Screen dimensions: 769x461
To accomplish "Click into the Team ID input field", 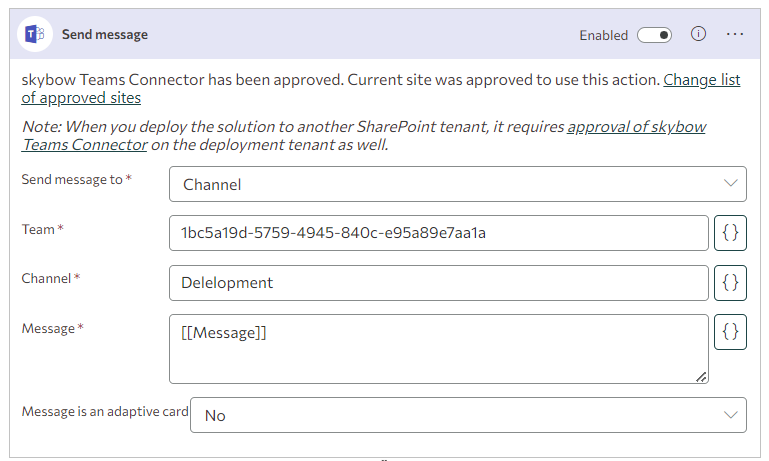I will point(439,233).
